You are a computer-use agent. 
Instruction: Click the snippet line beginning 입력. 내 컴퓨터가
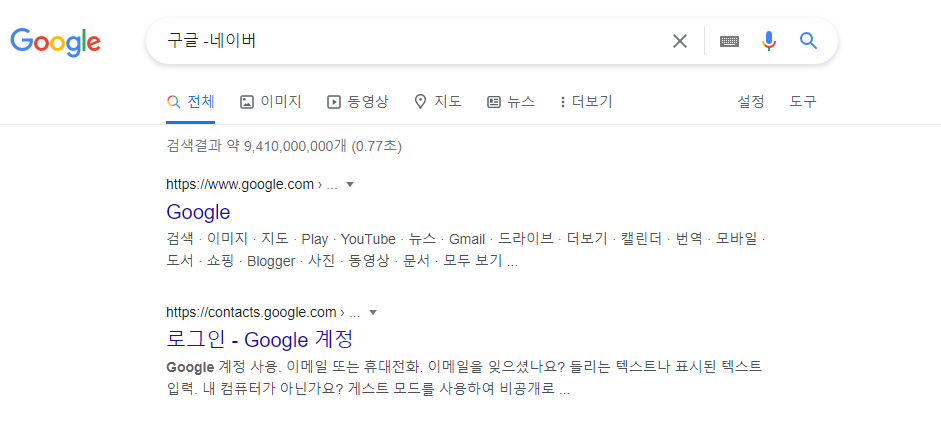[x=368, y=389]
